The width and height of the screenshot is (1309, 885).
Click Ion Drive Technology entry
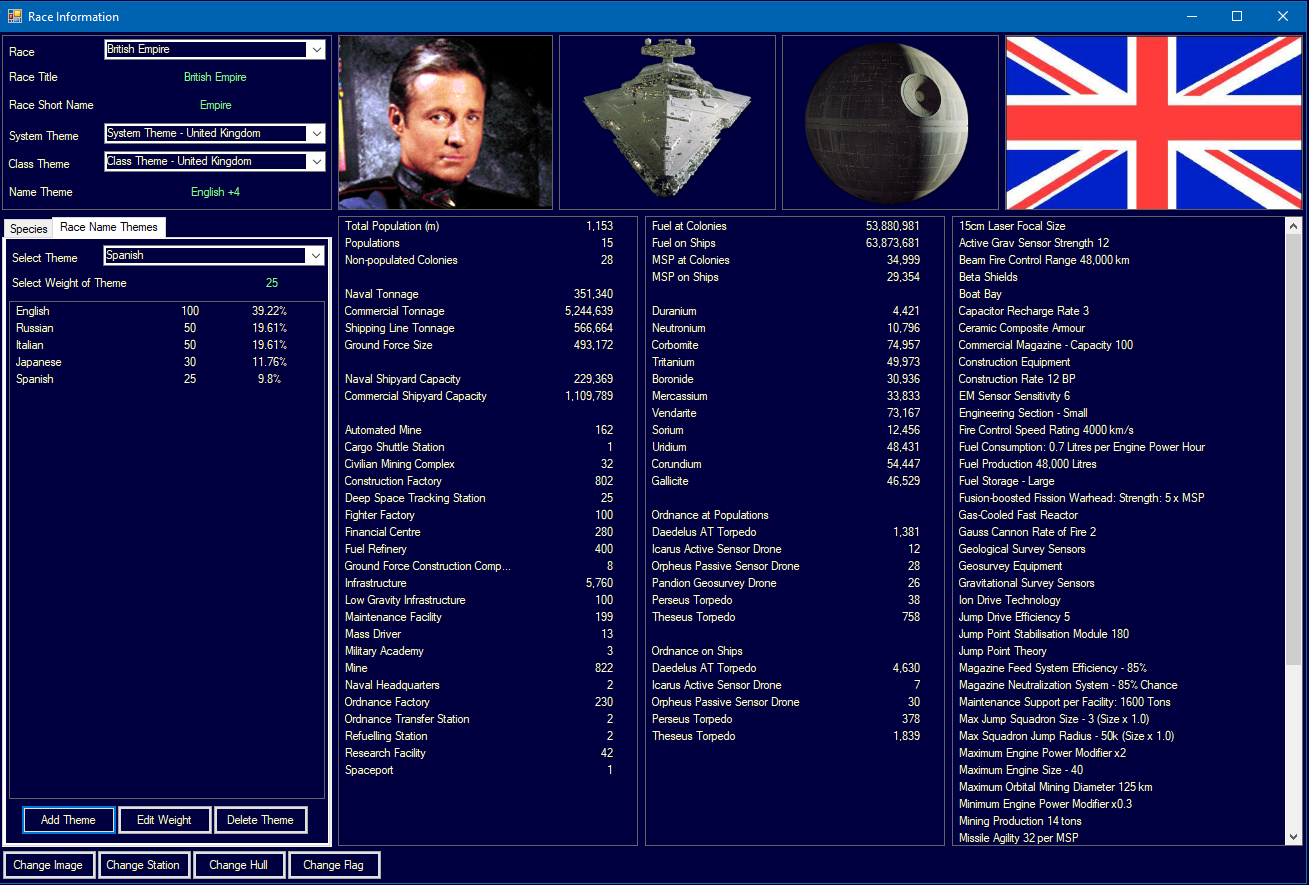pos(1009,600)
